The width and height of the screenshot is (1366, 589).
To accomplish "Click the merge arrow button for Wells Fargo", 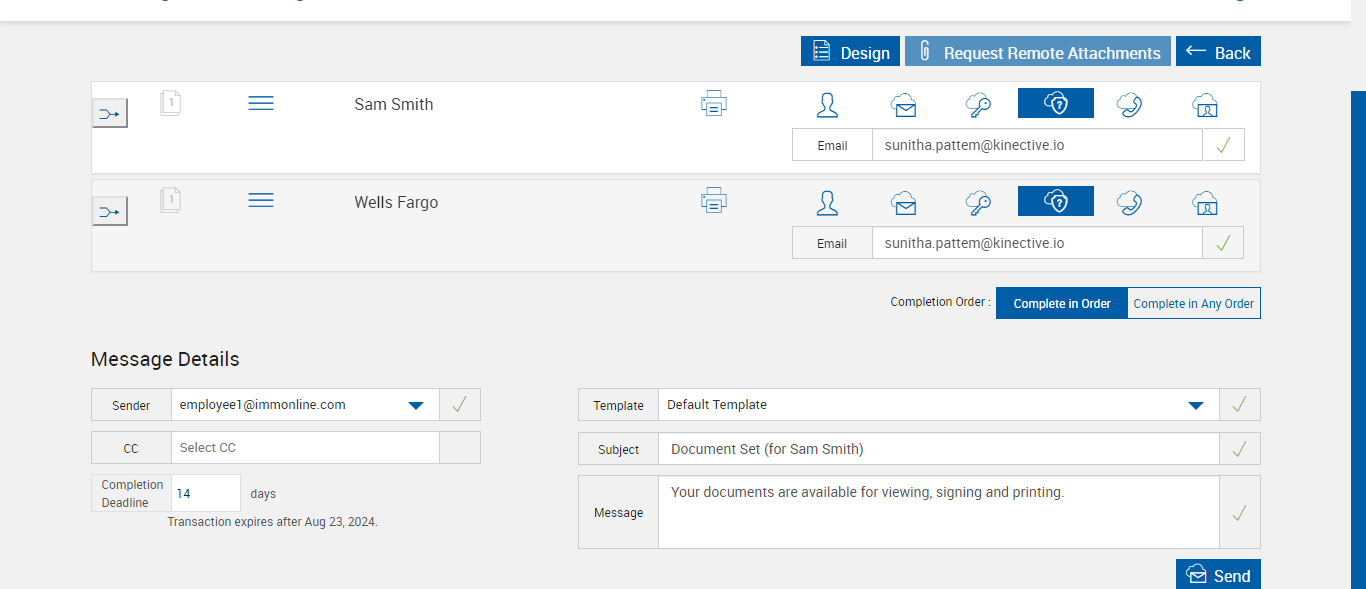I will pos(110,211).
